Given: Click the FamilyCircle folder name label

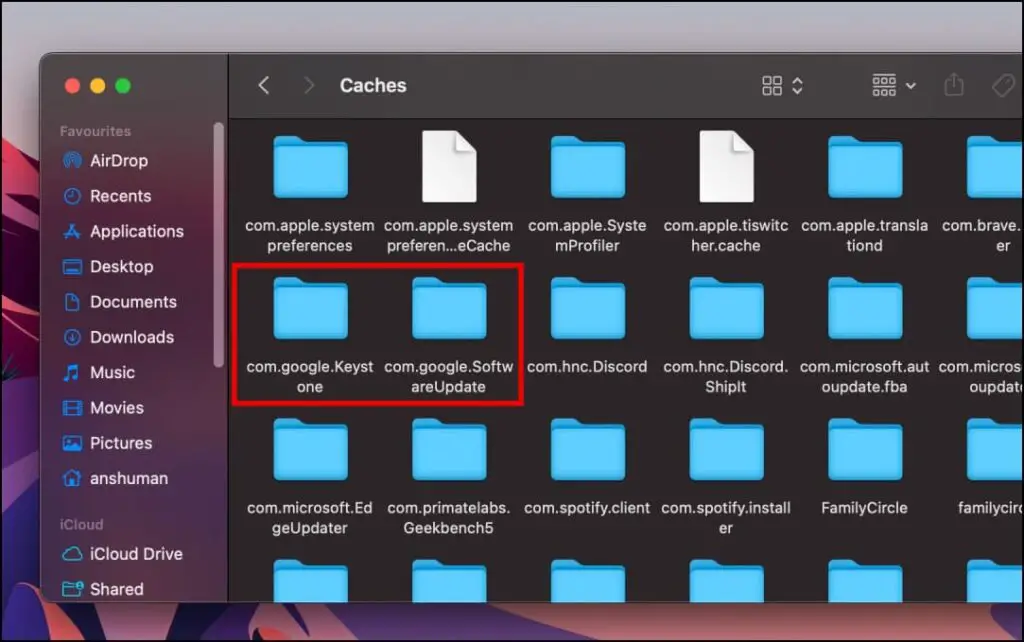Looking at the screenshot, I should pos(864,508).
